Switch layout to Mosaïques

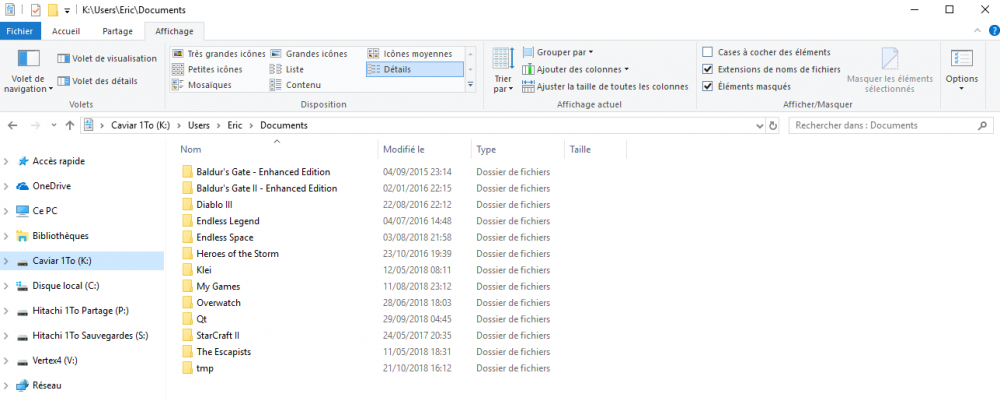202,85
